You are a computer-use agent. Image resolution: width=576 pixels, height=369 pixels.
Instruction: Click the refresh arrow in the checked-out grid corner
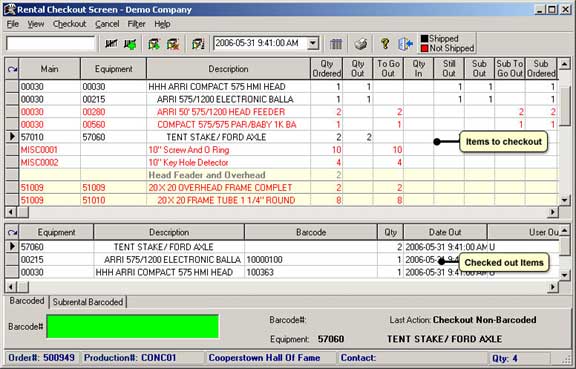click(12, 232)
